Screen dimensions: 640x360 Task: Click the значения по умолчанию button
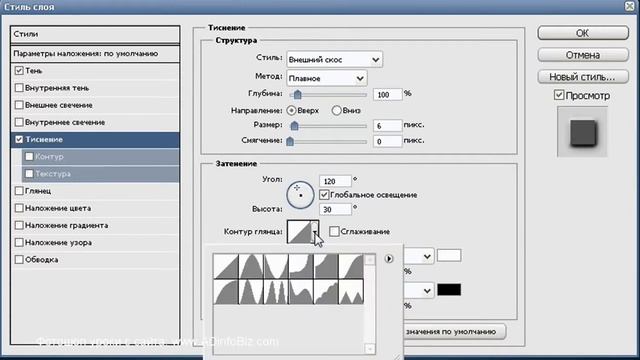tap(454, 331)
